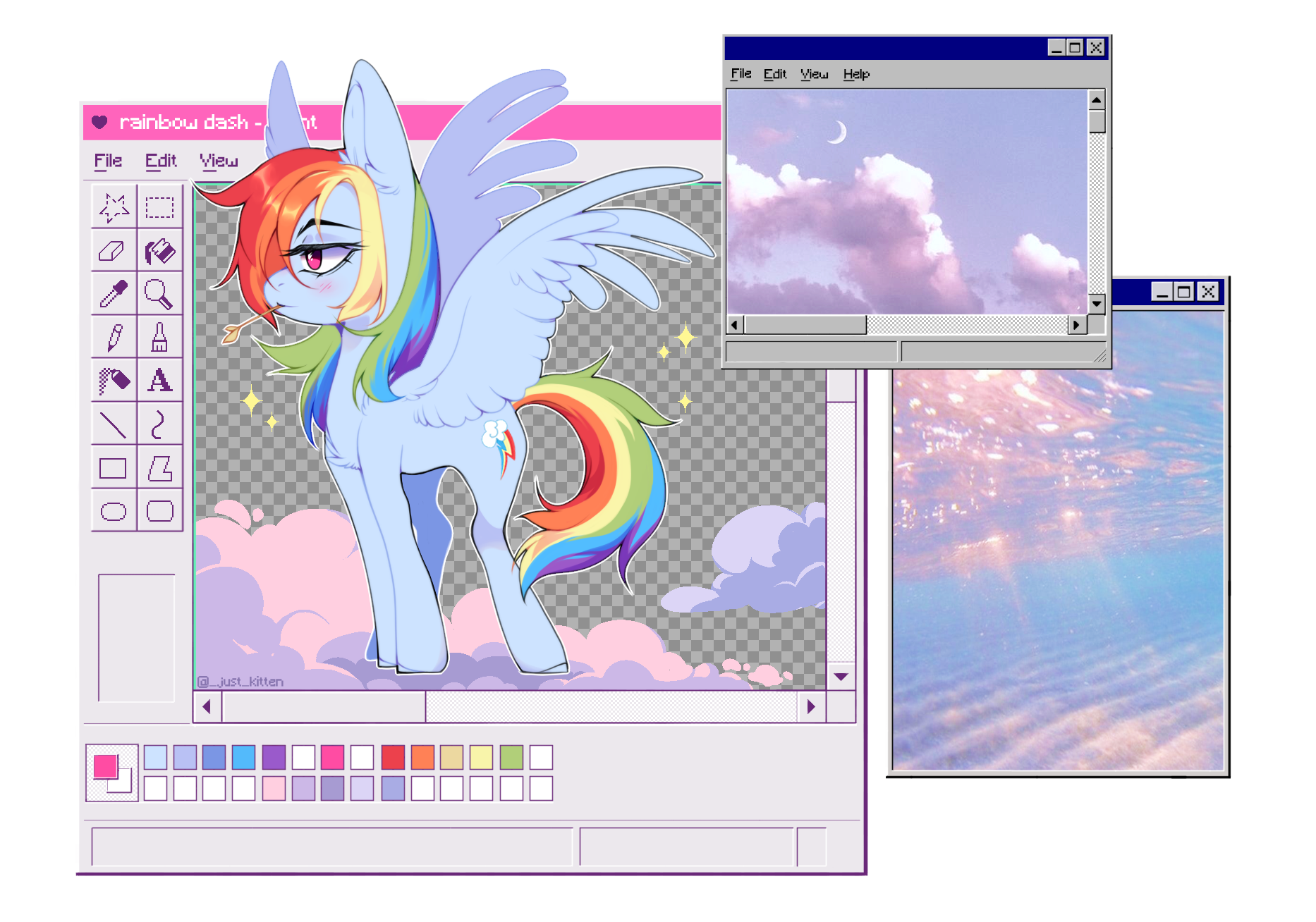Viewport: 1316px width, 922px height.
Task: Click the canvas left scroll arrow
Action: coord(207,706)
